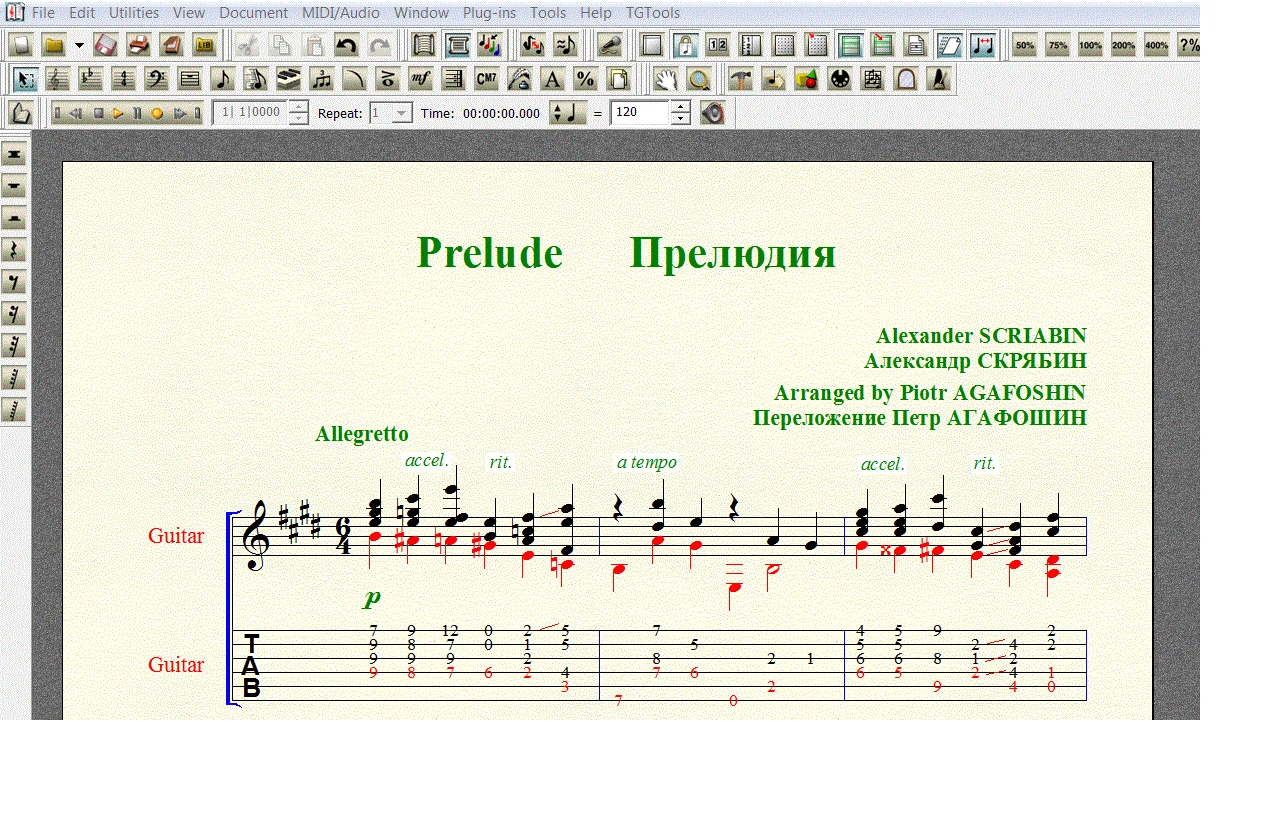Image resolution: width=1274 pixels, height=817 pixels.
Task: Activate the HyperScribe keyboard tool
Action: tap(289, 79)
